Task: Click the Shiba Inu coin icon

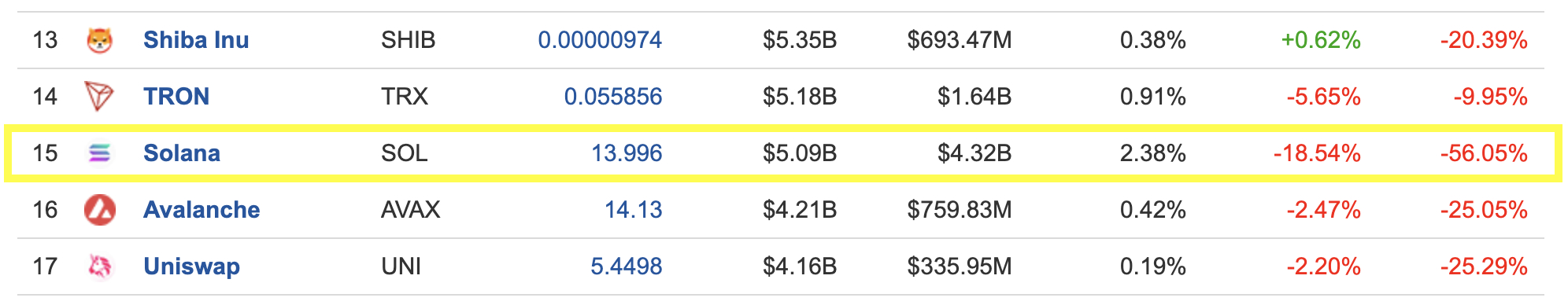Action: coord(99,40)
